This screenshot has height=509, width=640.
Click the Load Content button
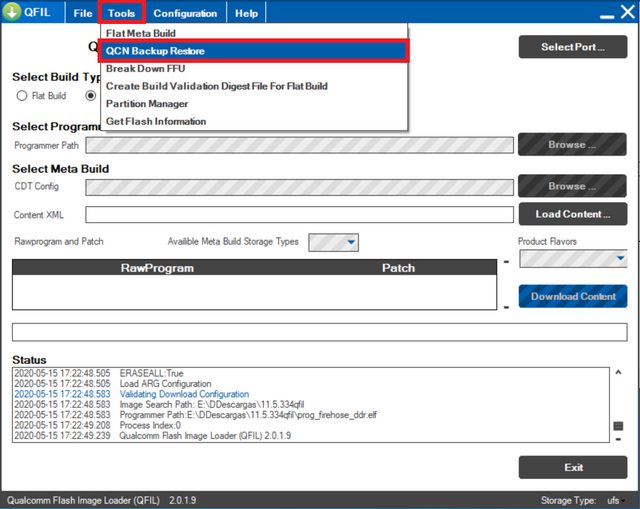[x=573, y=214]
